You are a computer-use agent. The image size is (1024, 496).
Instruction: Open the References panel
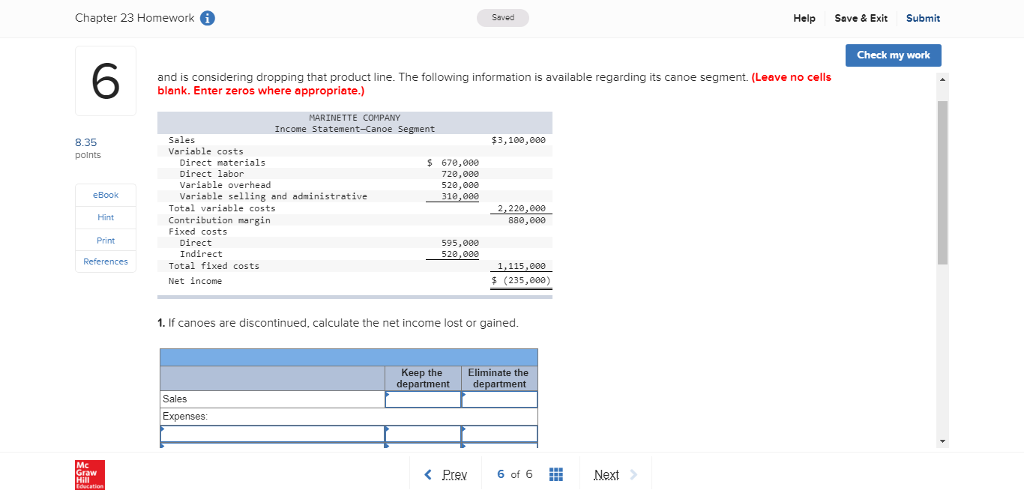click(105, 262)
